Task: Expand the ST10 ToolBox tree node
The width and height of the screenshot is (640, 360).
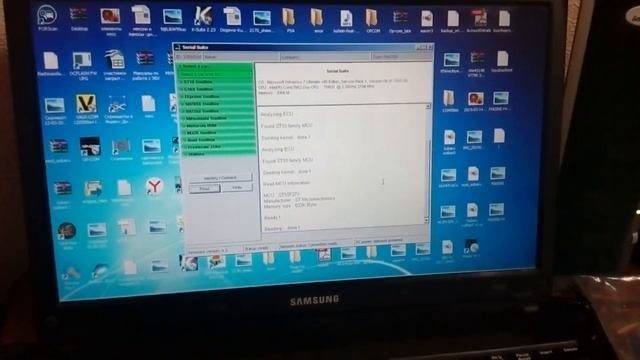Action: pyautogui.click(x=181, y=82)
